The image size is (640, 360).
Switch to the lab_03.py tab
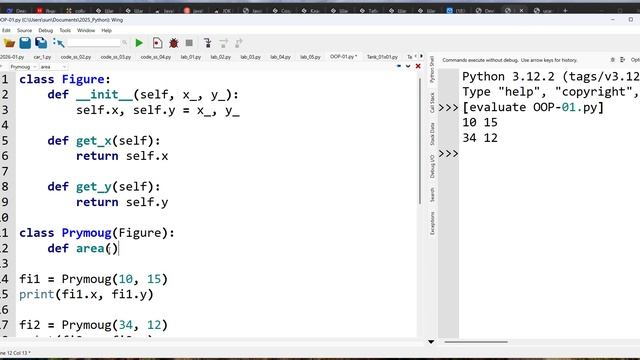click(251, 57)
